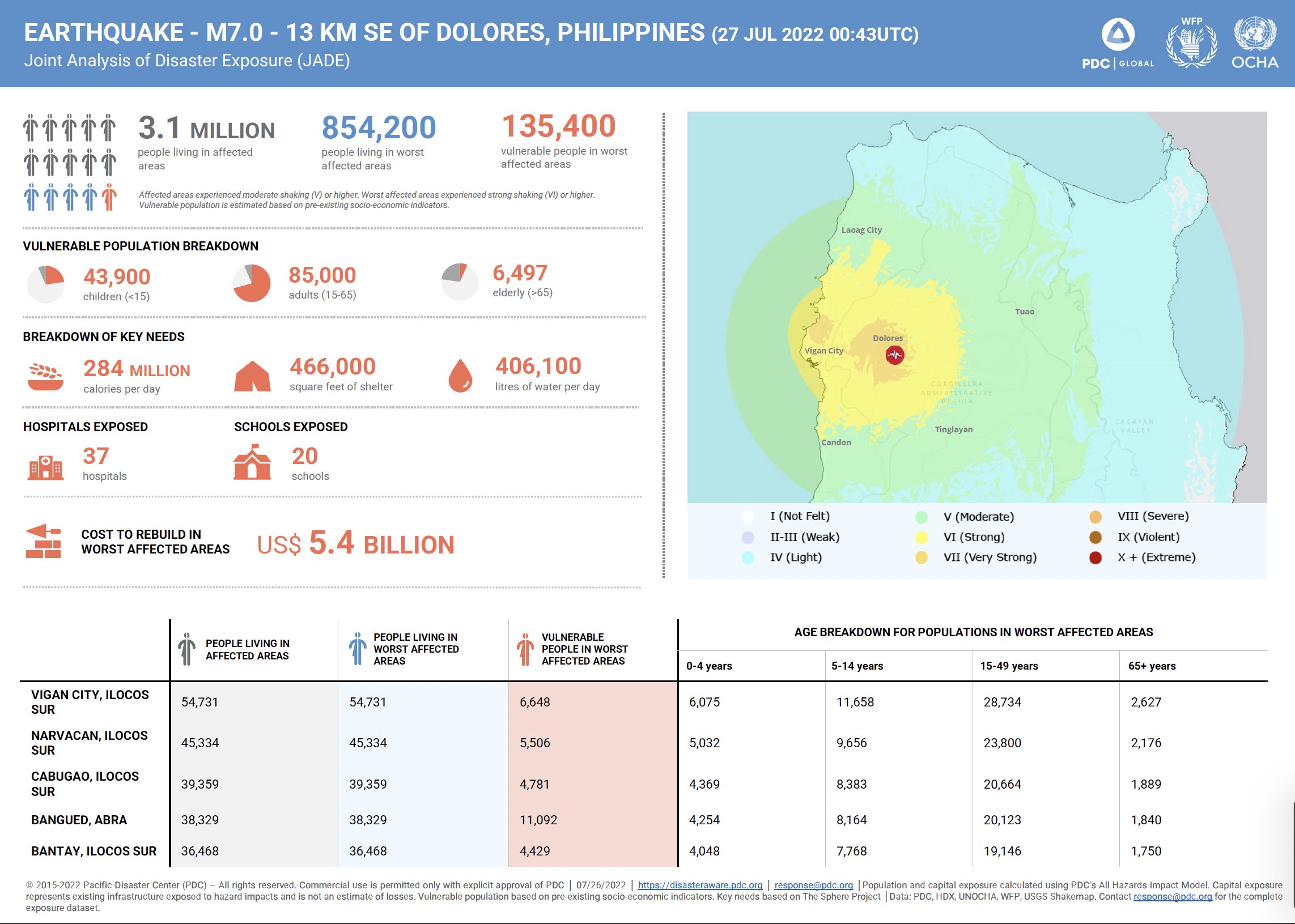This screenshot has height=924, width=1295.
Task: Click the OCHA logo in header
Action: tap(1255, 43)
